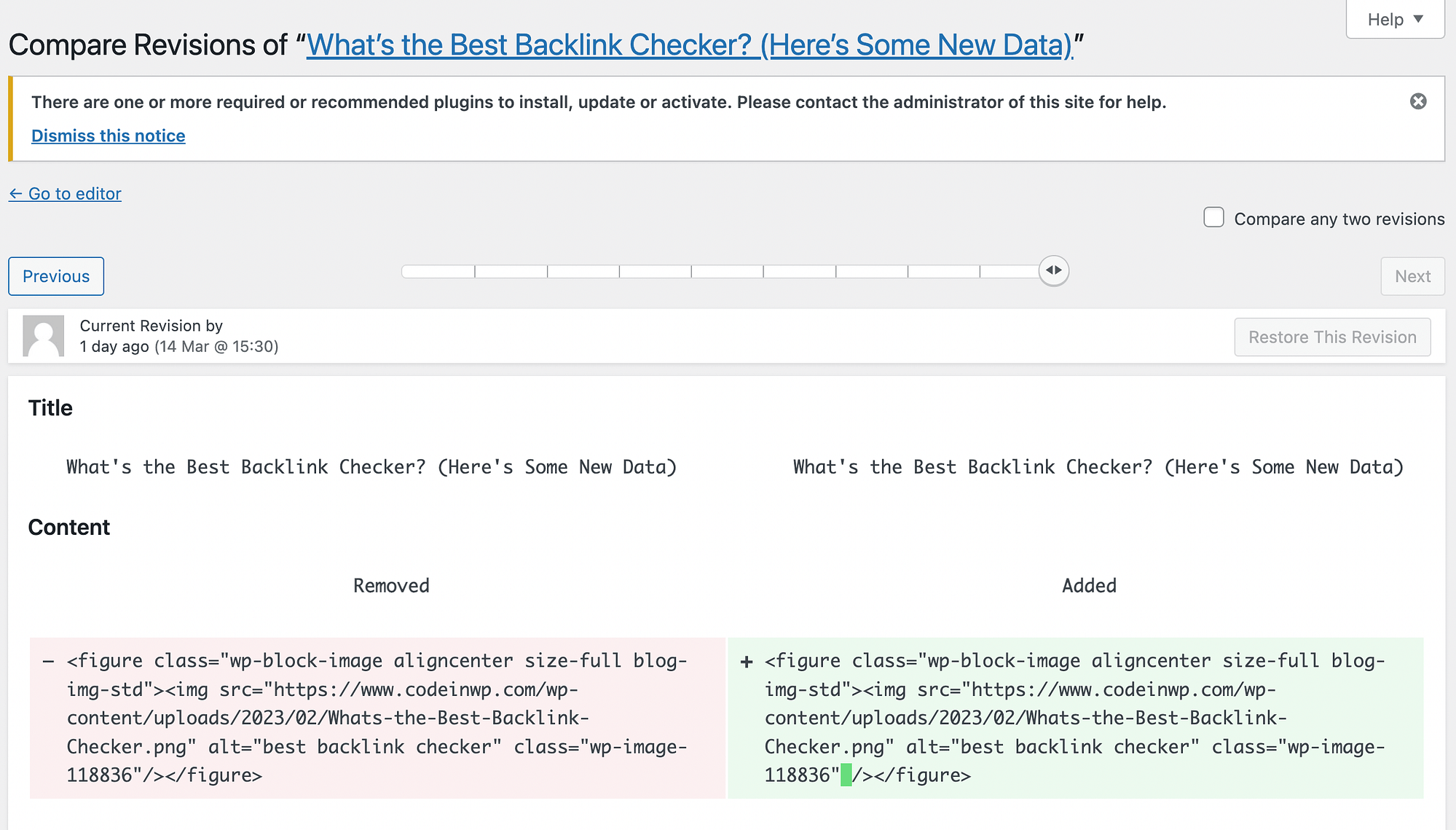1456x830 pixels.
Task: Click the close notice X icon
Action: [1418, 101]
